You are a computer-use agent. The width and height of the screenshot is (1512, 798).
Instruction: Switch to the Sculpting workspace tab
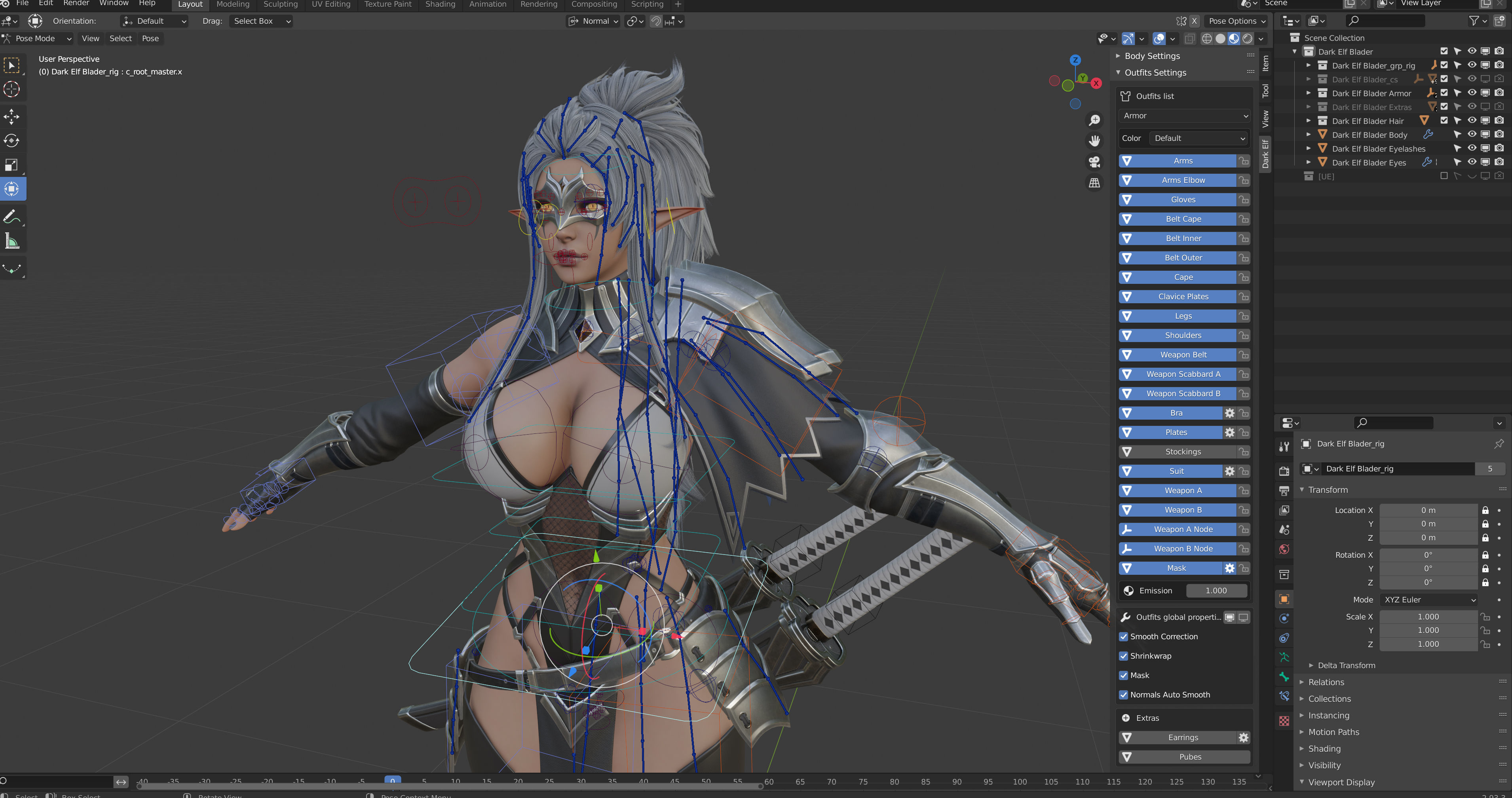click(281, 4)
